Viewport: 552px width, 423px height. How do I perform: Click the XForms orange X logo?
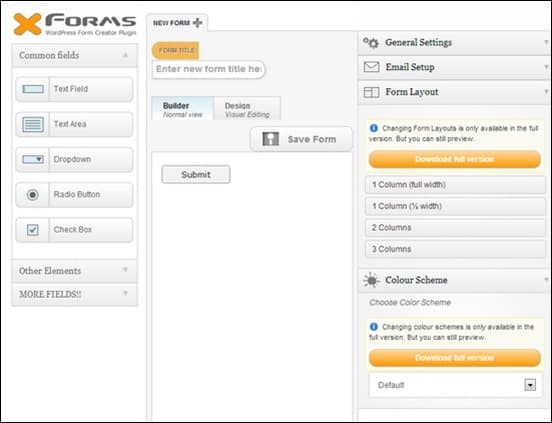coord(27,24)
